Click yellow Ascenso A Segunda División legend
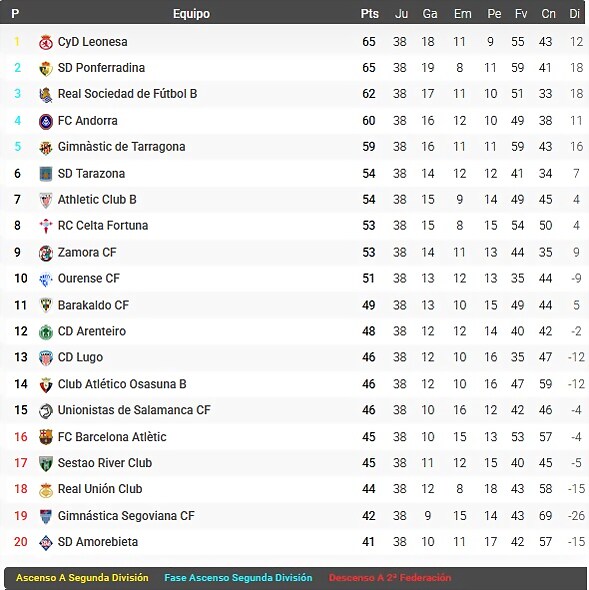589x590 pixels. 82,578
